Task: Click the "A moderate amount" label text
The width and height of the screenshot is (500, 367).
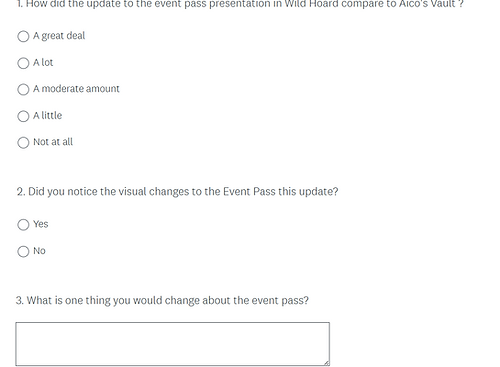Action: 76,89
